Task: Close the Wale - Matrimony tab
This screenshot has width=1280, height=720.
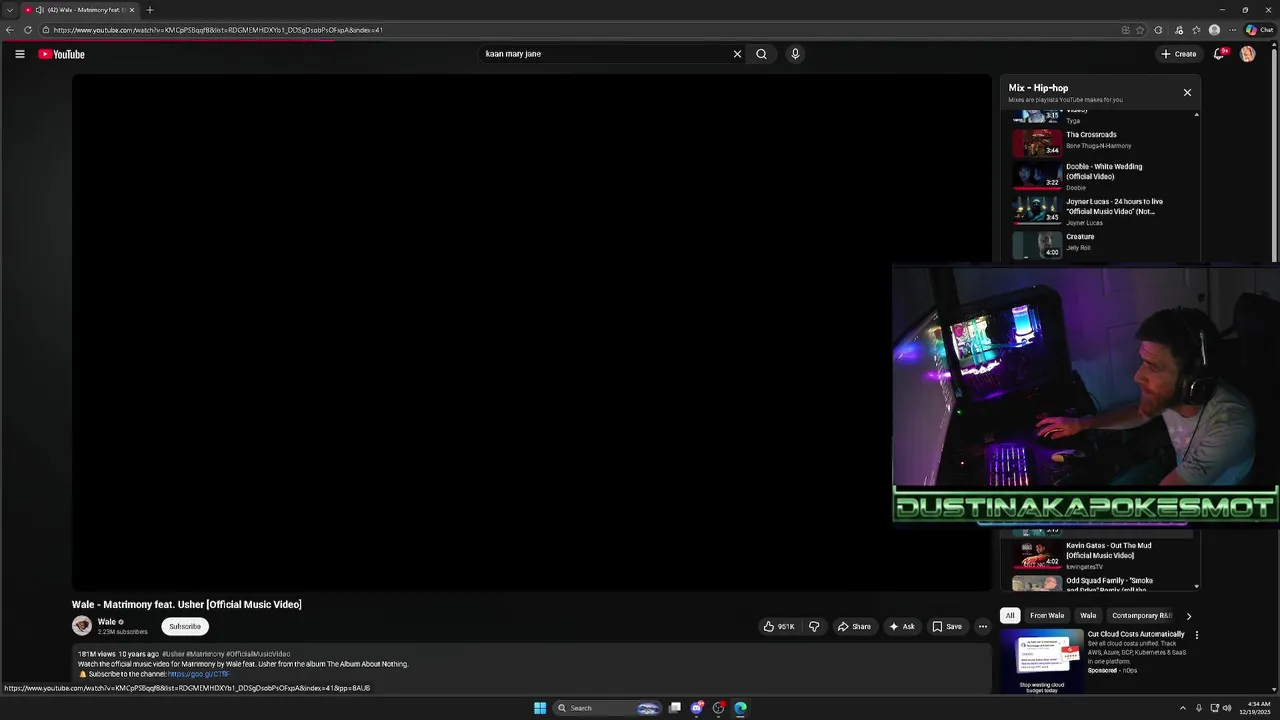Action: click(x=131, y=10)
